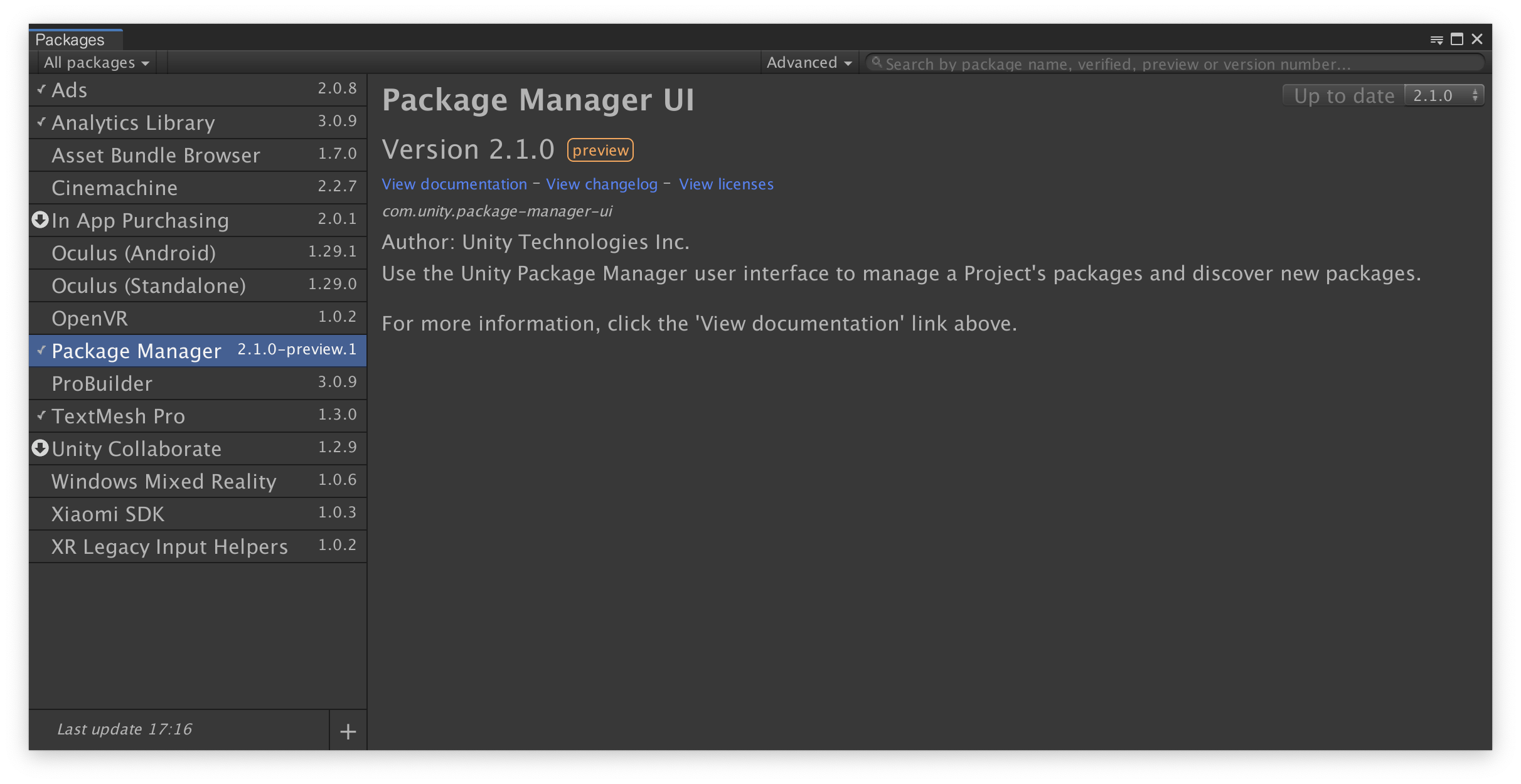Click the update arrow icon beside Unity Collaborate
This screenshot has height=784, width=1521.
(x=40, y=448)
